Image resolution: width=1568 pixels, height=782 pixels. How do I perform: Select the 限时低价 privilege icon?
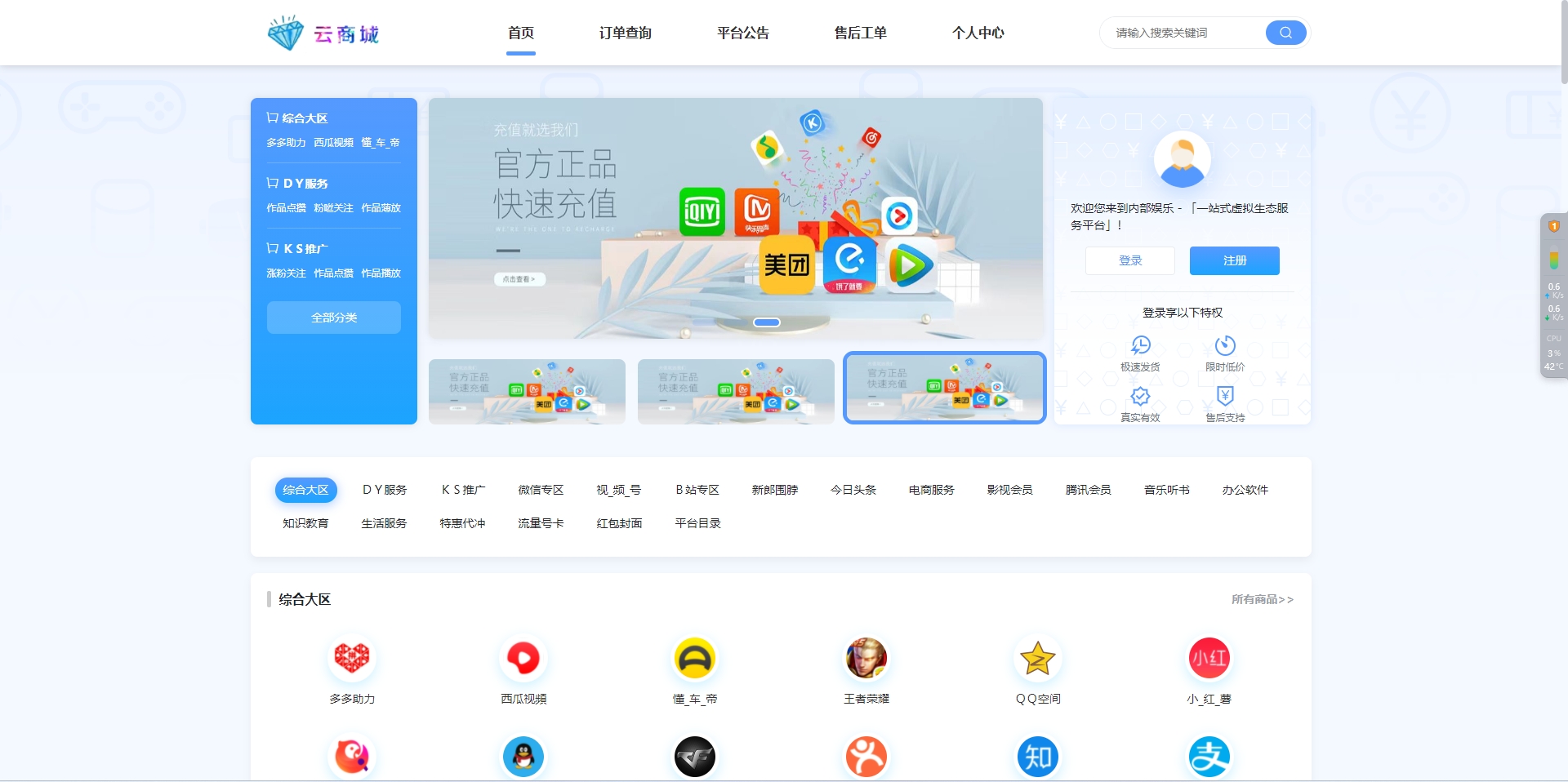1224,344
